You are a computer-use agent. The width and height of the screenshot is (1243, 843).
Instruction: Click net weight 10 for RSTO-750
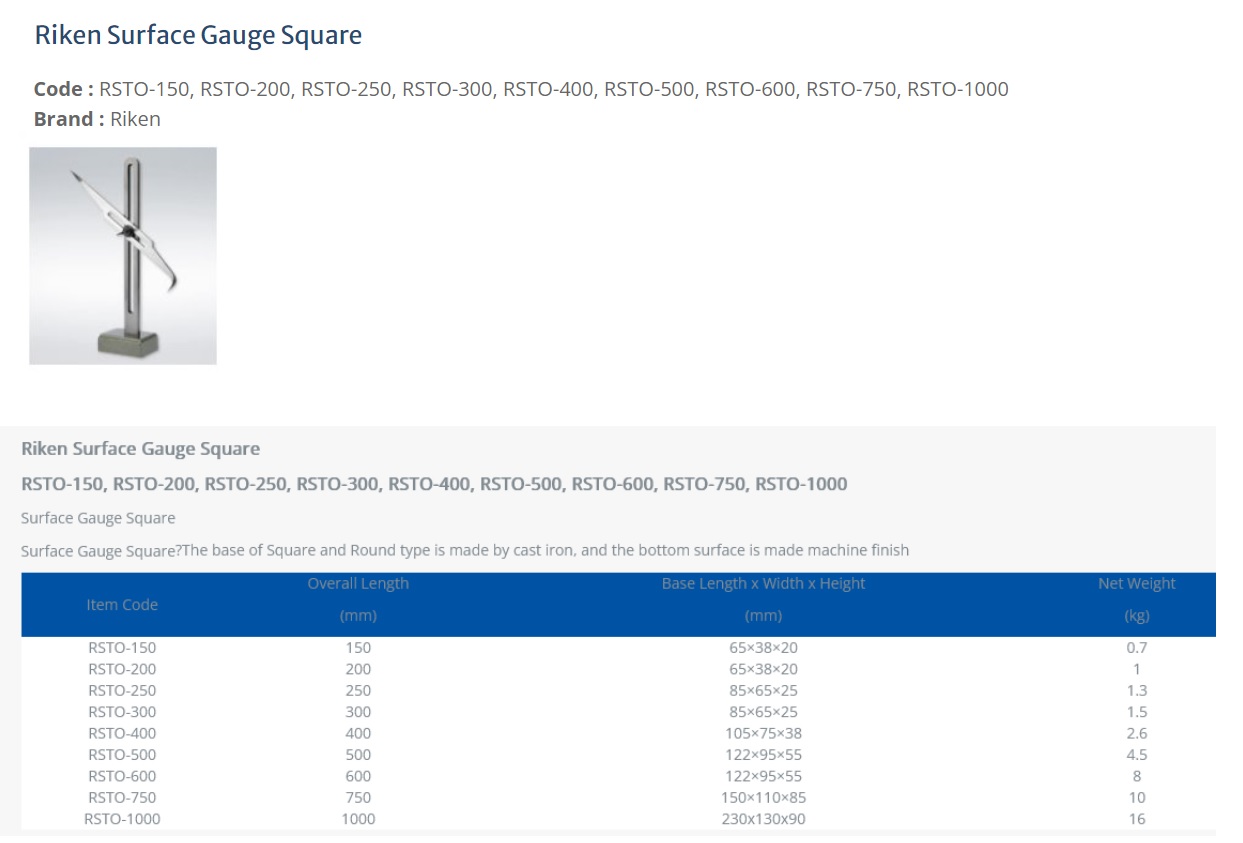[1137, 798]
